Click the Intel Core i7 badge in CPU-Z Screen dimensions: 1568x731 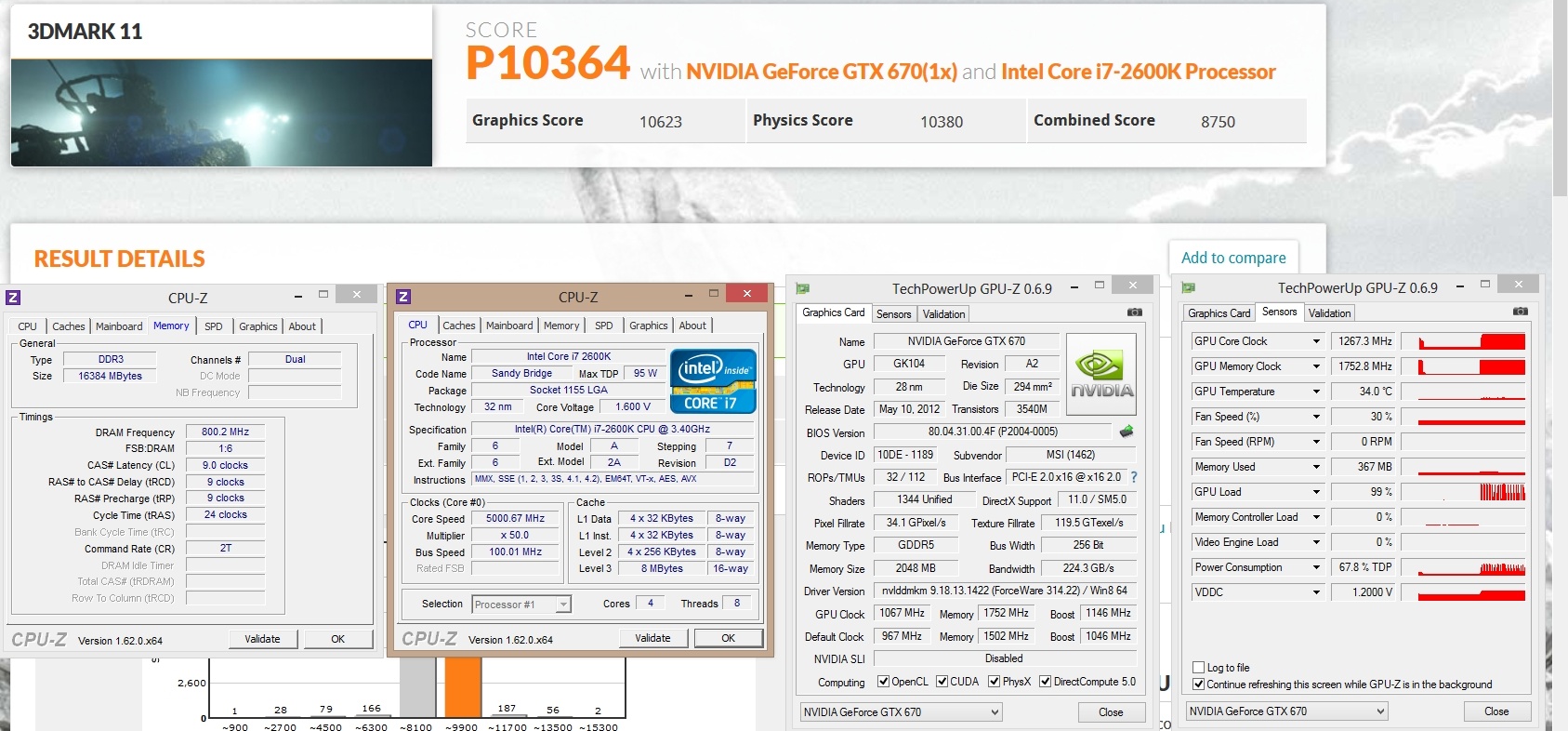pyautogui.click(x=713, y=380)
